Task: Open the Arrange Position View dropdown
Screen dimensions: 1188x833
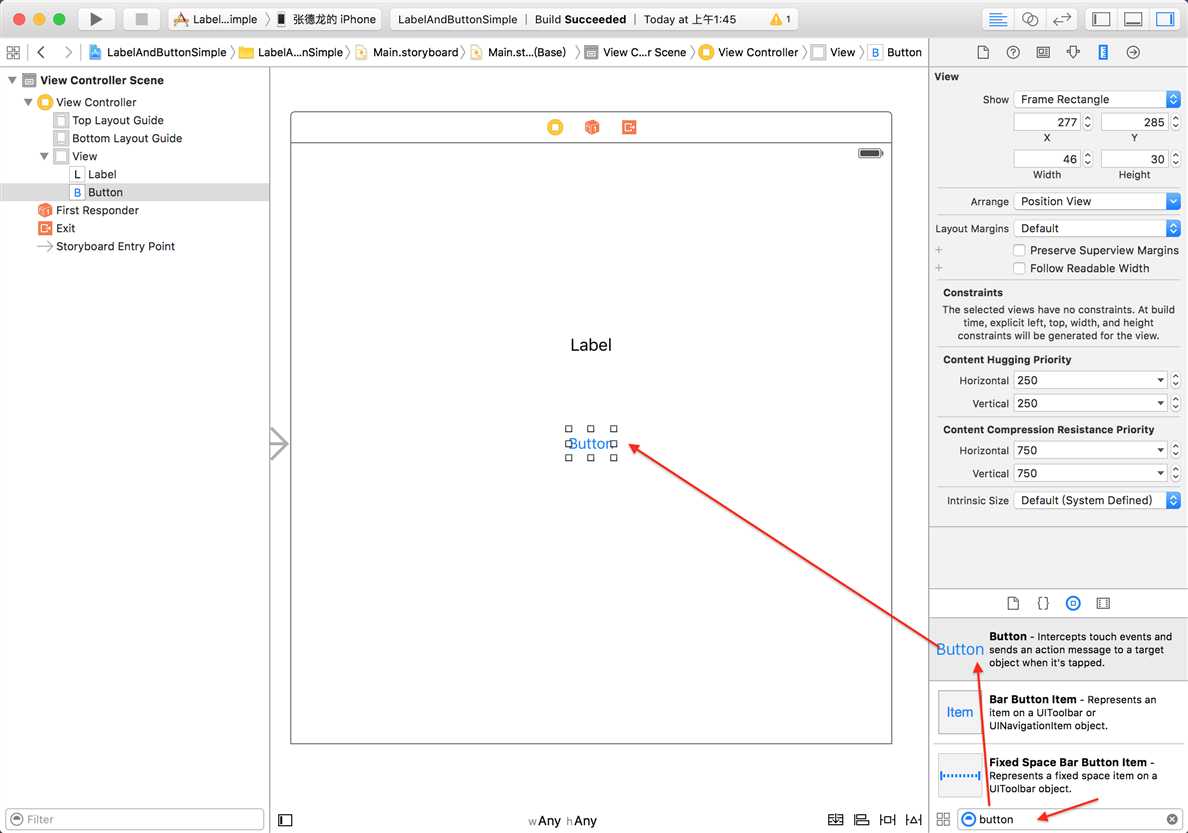Action: coord(1097,201)
